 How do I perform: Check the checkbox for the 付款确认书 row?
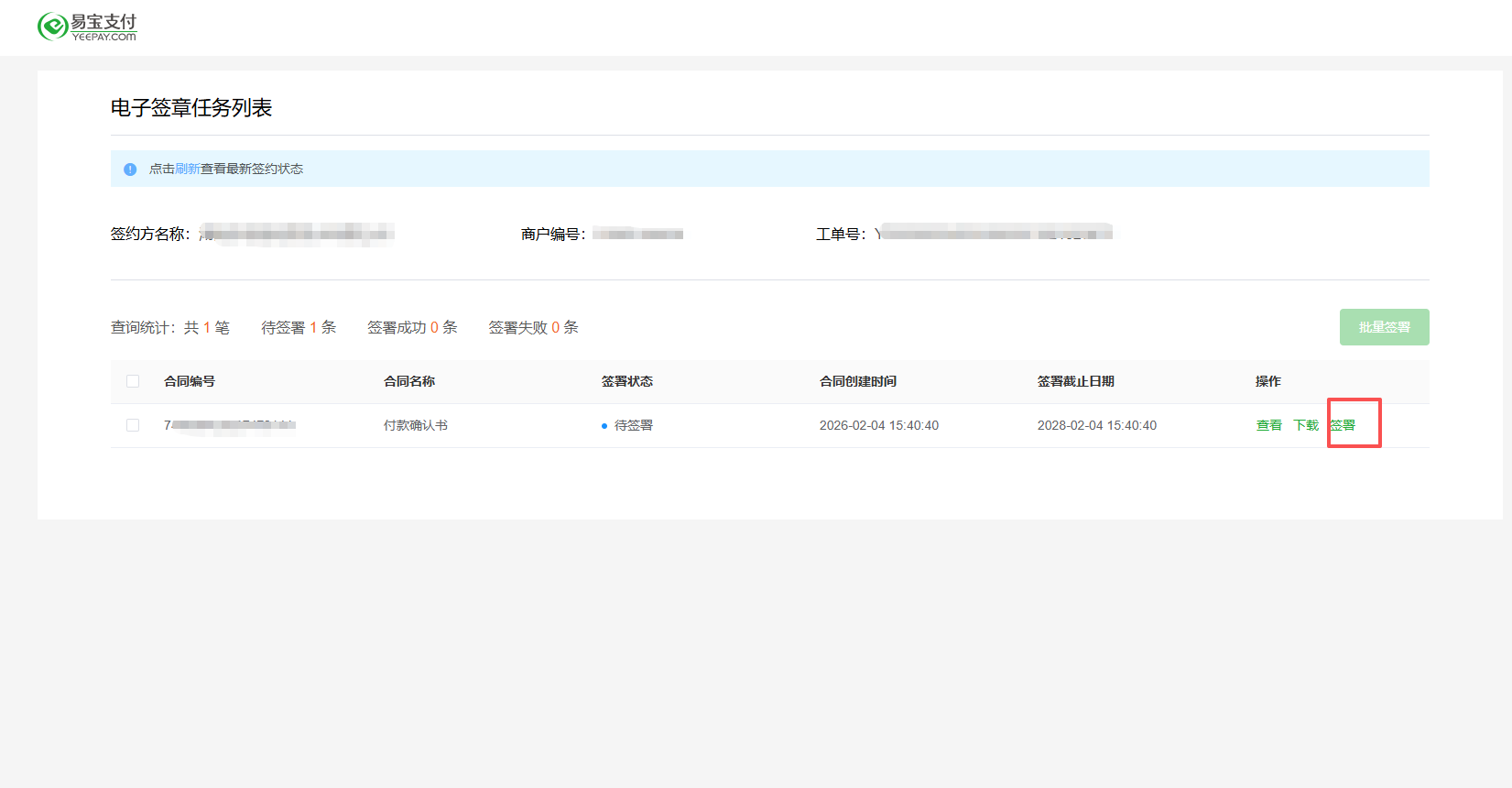click(x=133, y=425)
